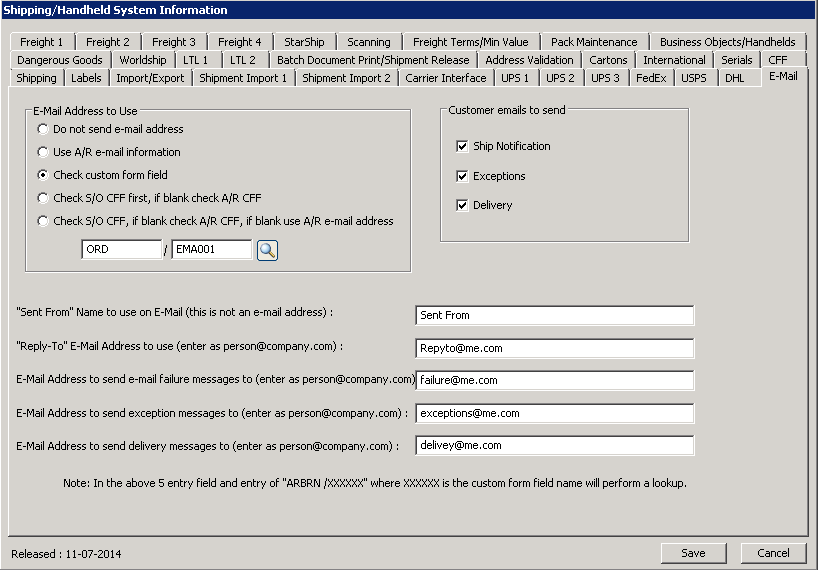Open the Freight Terms/Min Value tab
This screenshot has width=818, height=570.
tap(472, 42)
